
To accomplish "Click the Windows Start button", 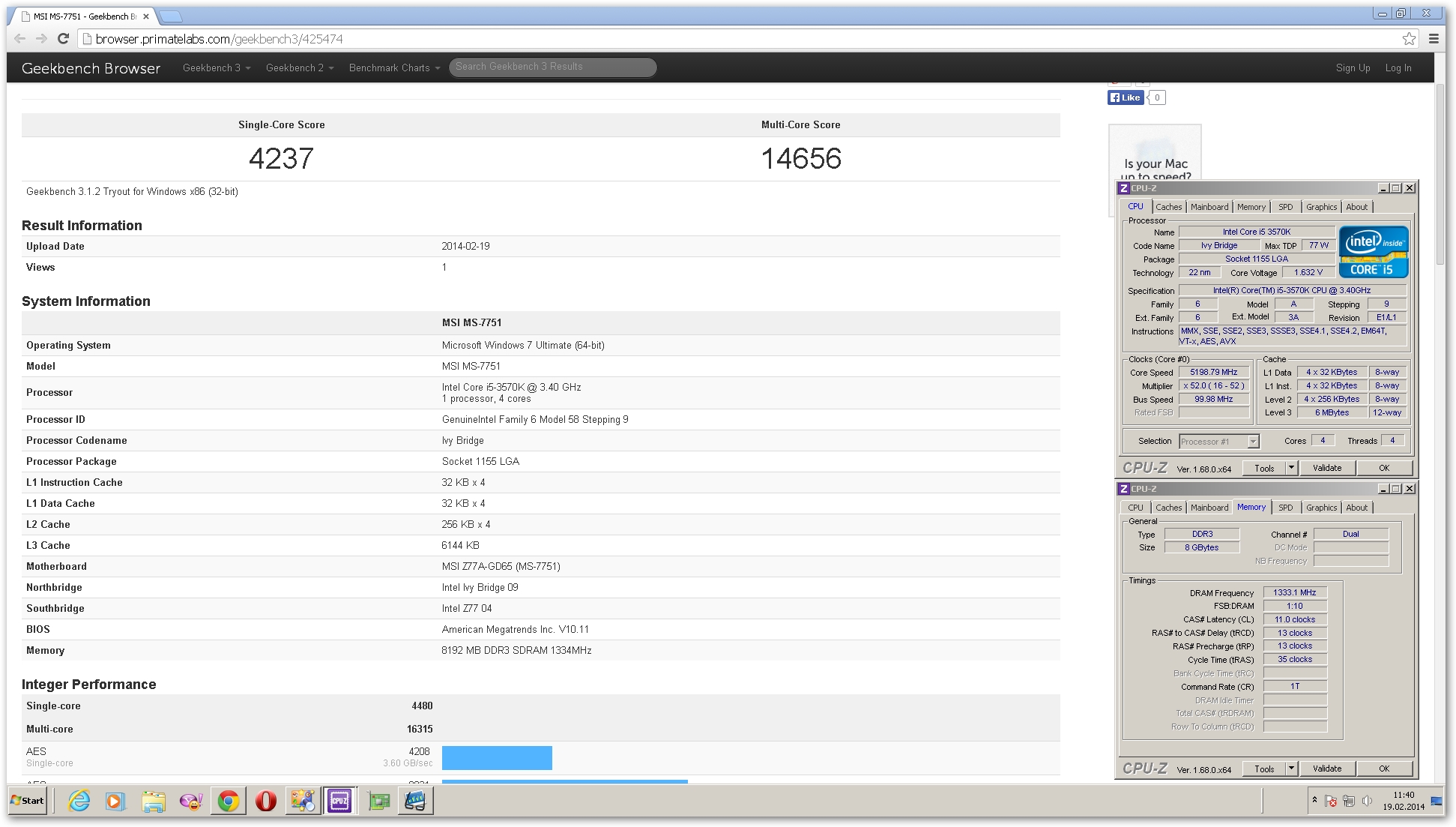I will pos(28,801).
